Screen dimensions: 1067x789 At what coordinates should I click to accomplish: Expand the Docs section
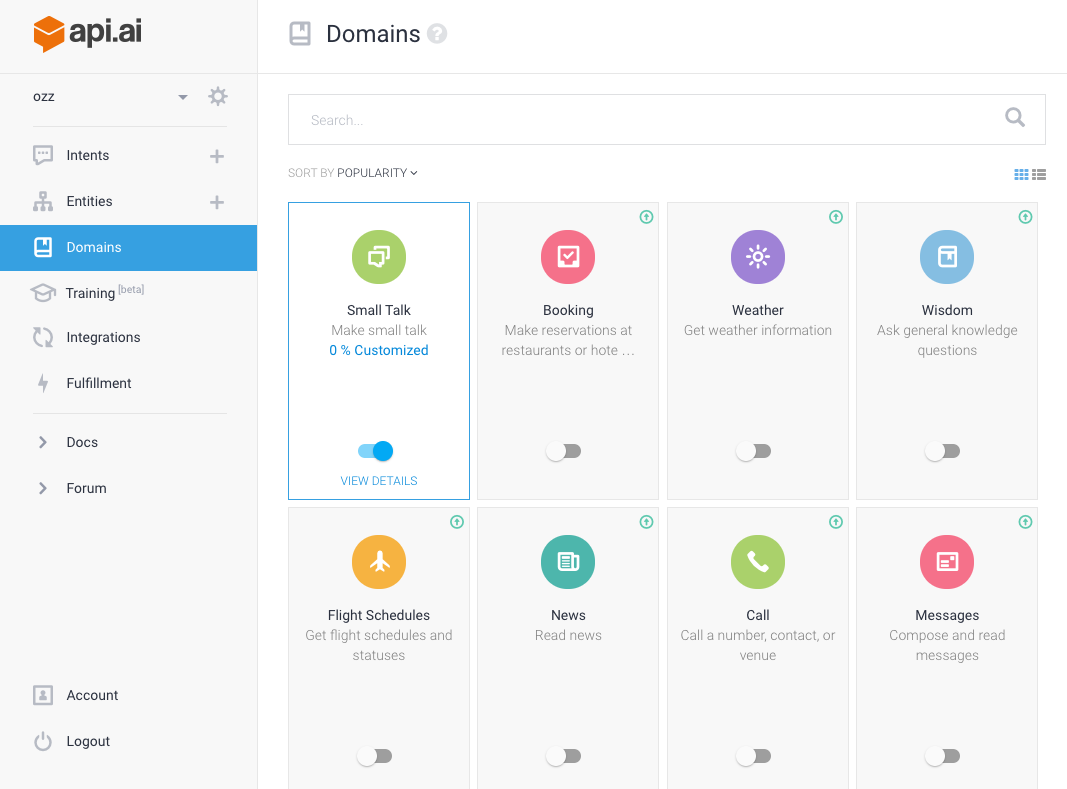pos(80,442)
